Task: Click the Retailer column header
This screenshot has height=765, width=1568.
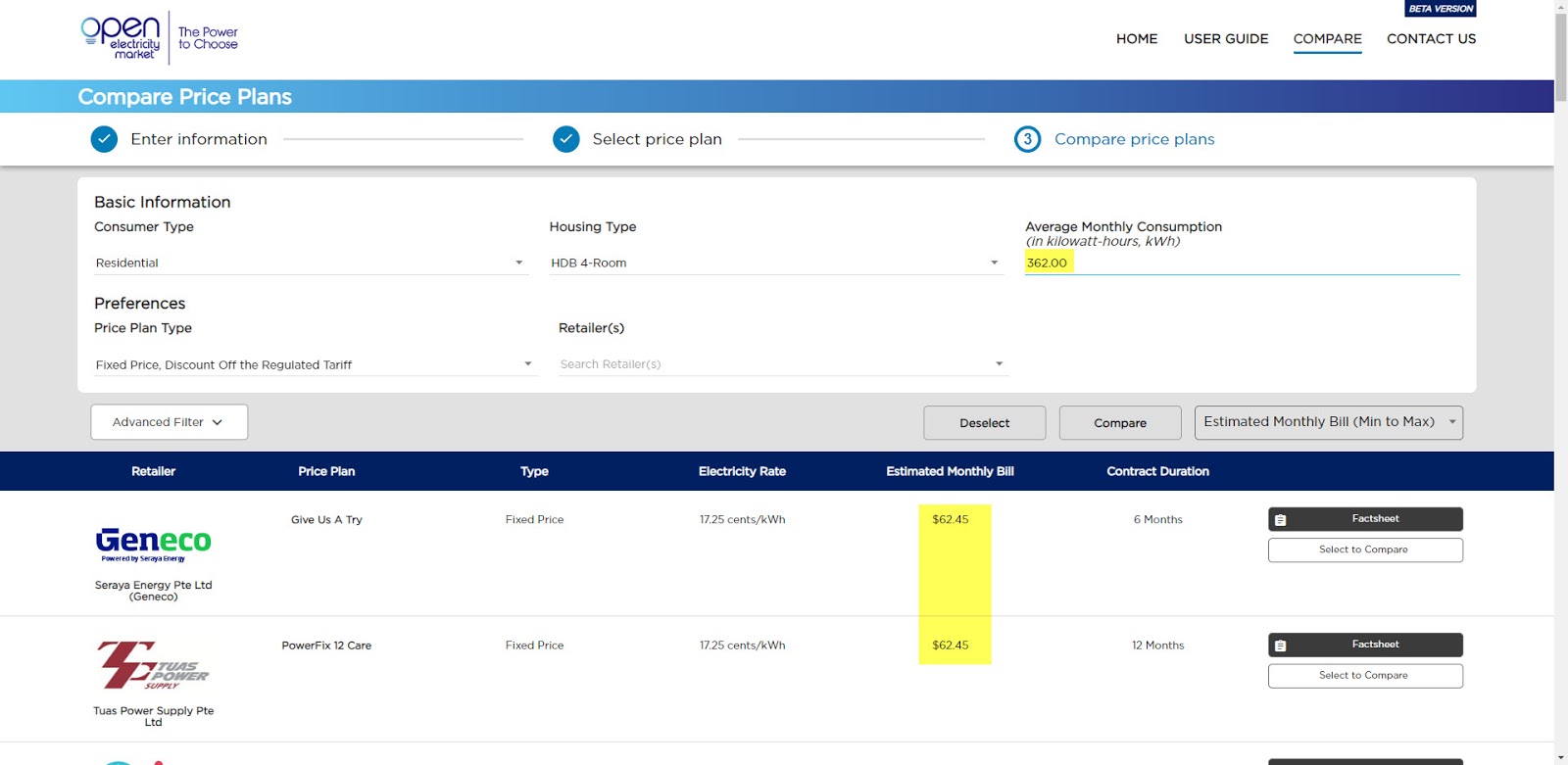Action: pos(154,471)
